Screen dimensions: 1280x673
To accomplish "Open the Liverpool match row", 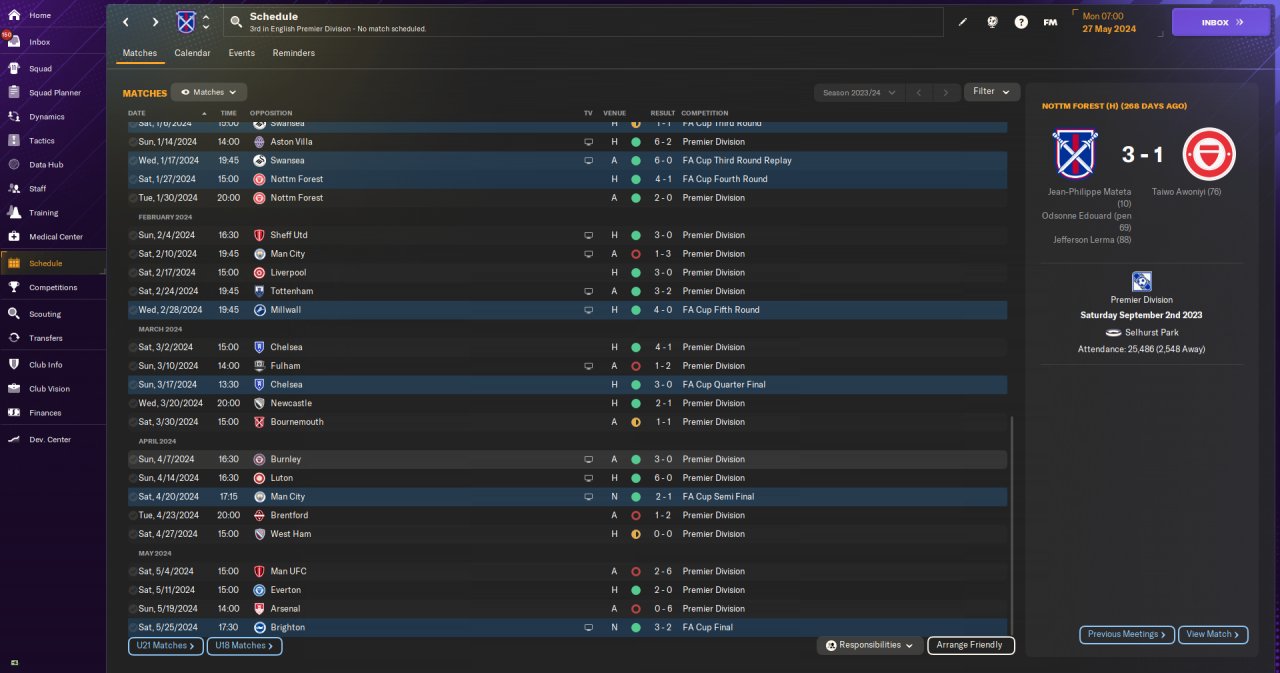I will click(567, 272).
